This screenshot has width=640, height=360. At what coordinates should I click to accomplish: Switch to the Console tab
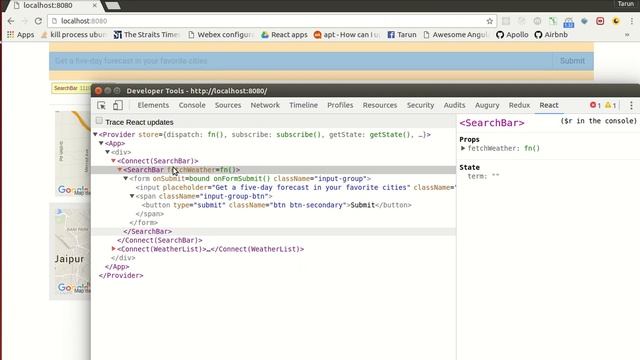(x=192, y=105)
